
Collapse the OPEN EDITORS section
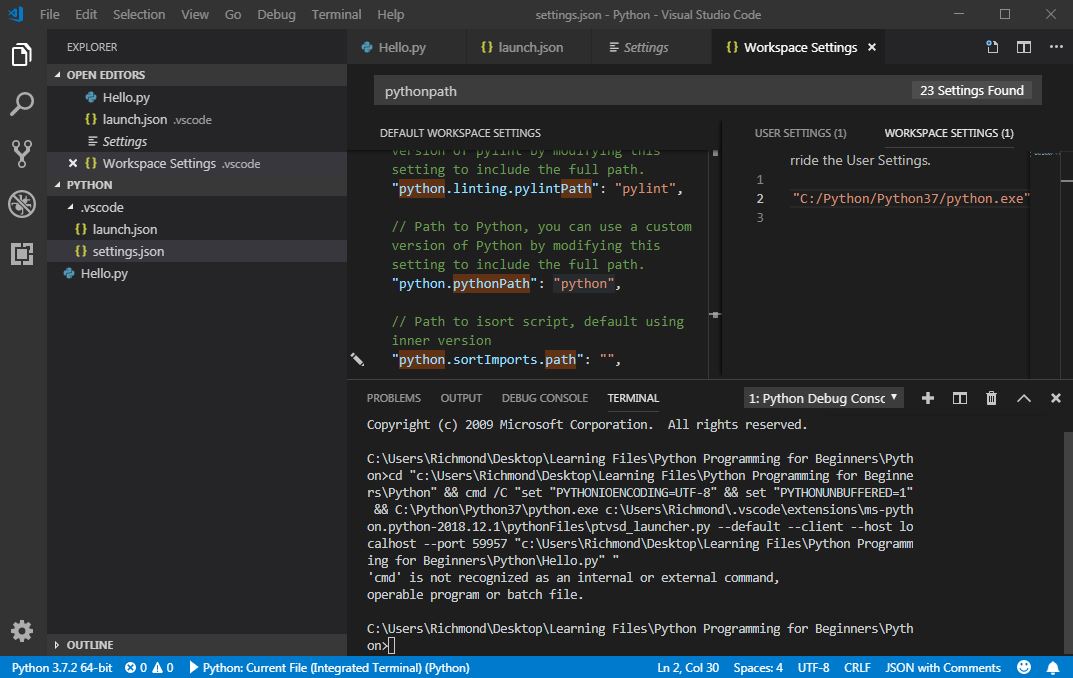pos(103,74)
